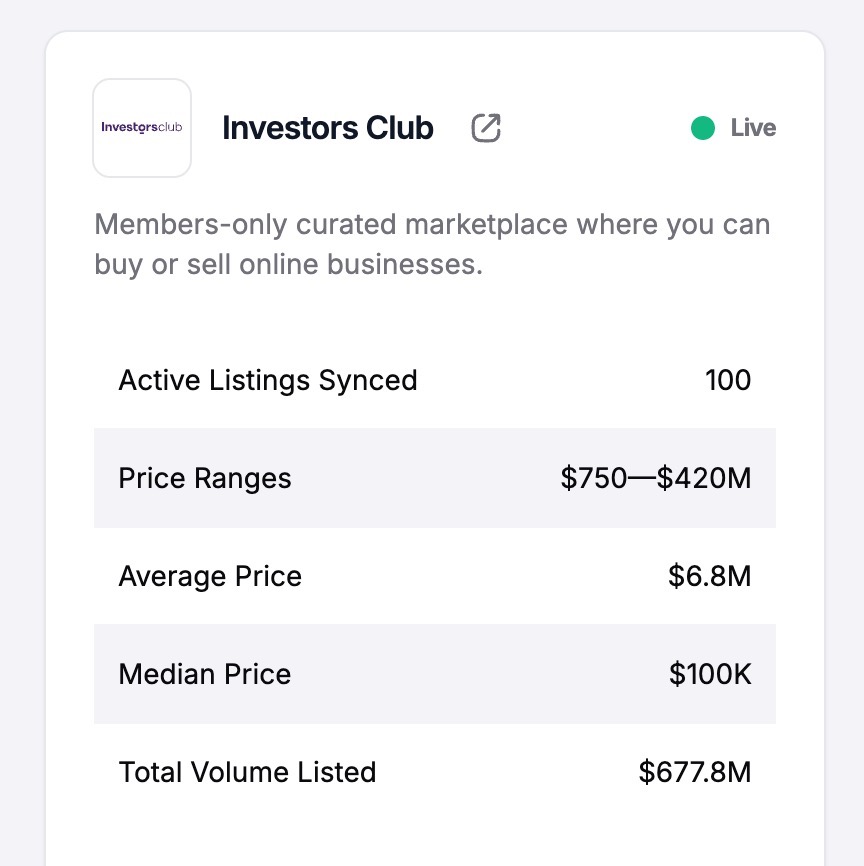
Task: Select the Investors Club title
Action: (328, 128)
